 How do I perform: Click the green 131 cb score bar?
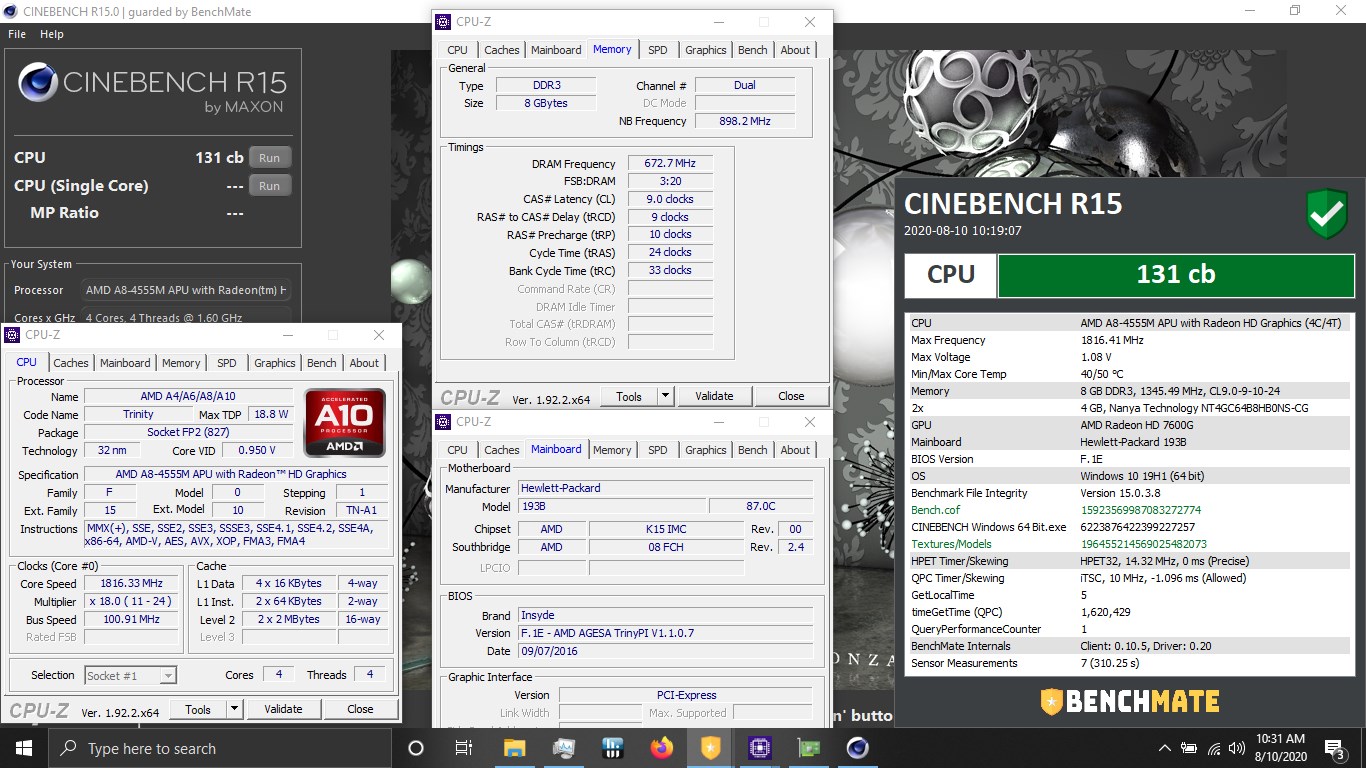1175,275
